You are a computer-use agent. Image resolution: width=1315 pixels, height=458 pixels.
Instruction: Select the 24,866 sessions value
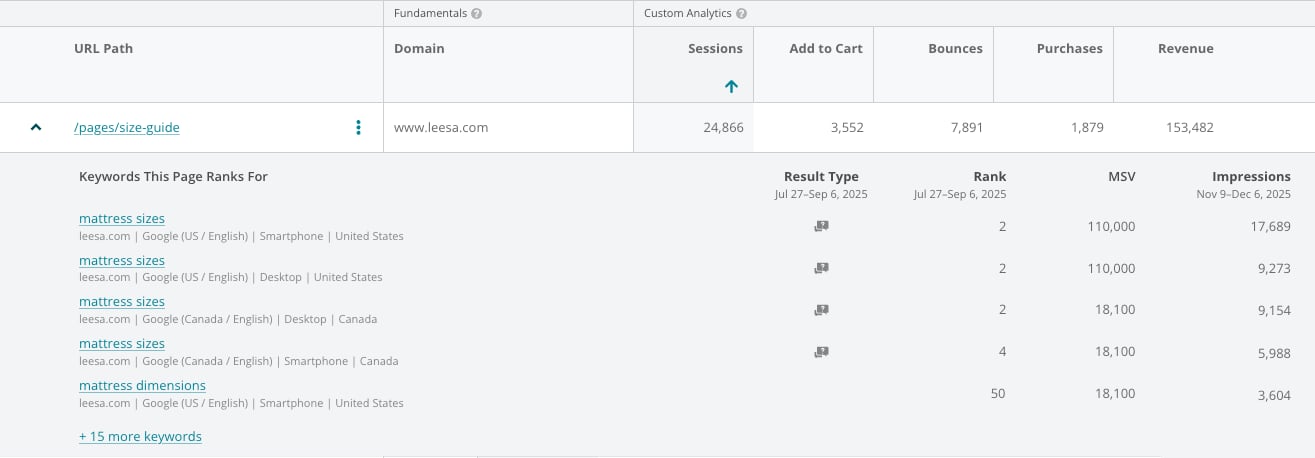coord(723,128)
